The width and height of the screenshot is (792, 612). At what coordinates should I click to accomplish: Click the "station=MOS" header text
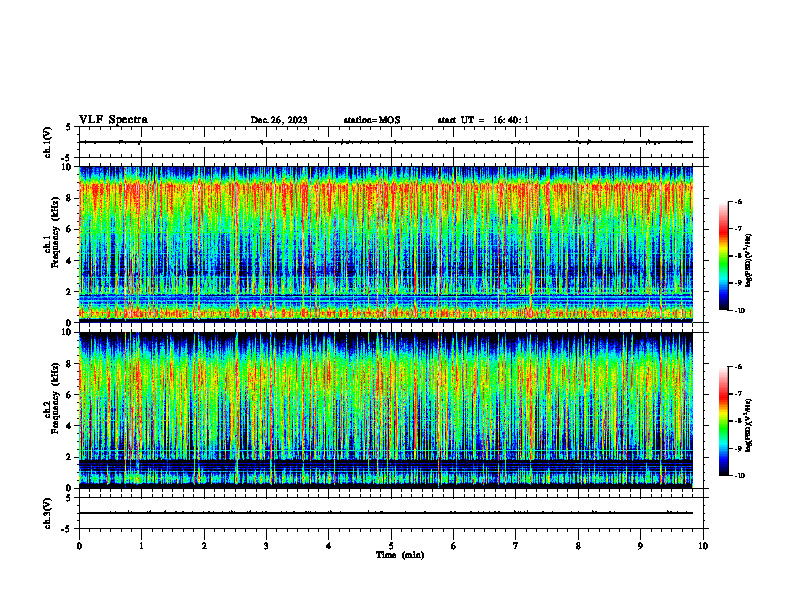372,120
